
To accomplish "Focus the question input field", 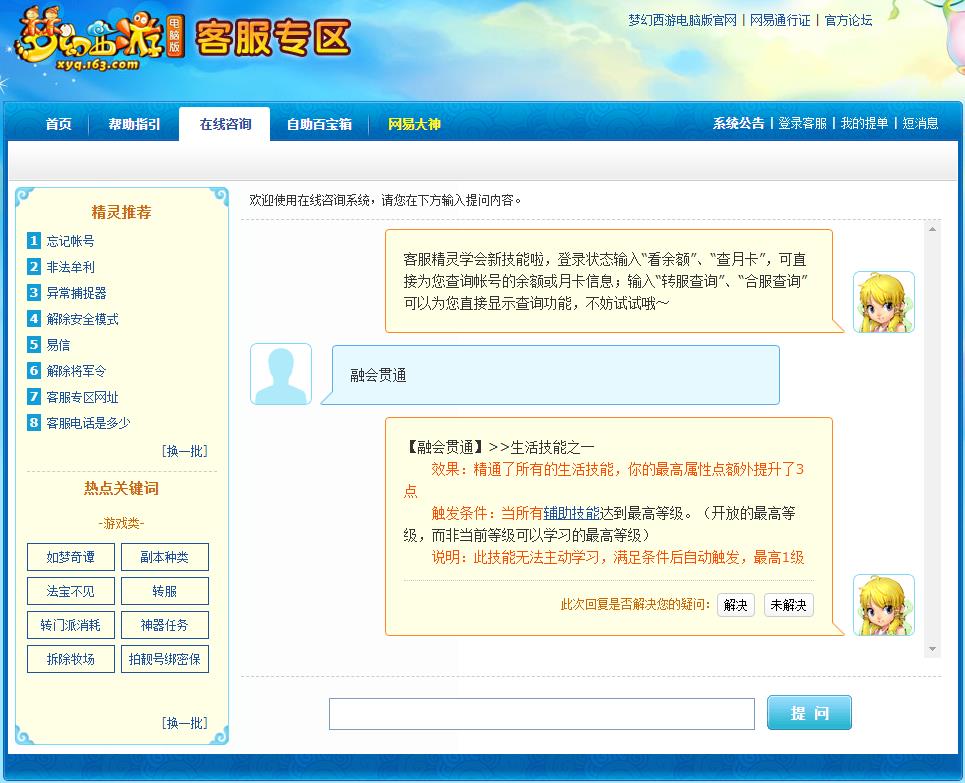I will 542,713.
